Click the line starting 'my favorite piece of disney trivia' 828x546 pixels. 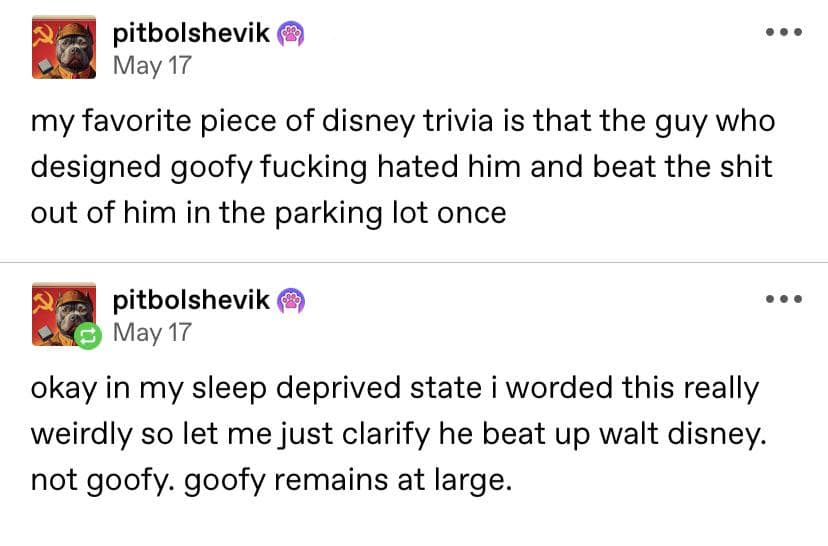(x=402, y=123)
